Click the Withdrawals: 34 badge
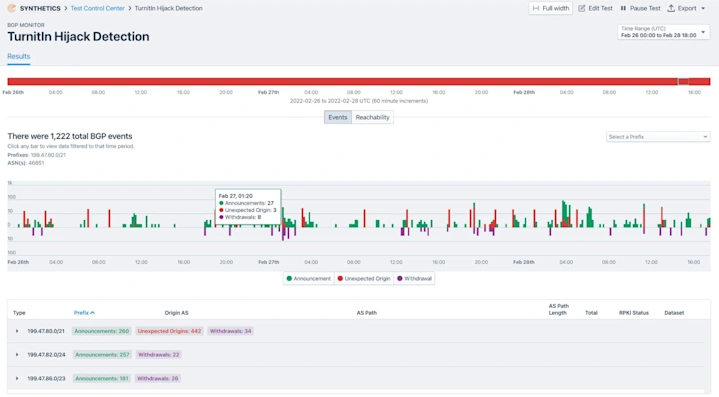Viewport: 719px width, 397px height. 230,331
